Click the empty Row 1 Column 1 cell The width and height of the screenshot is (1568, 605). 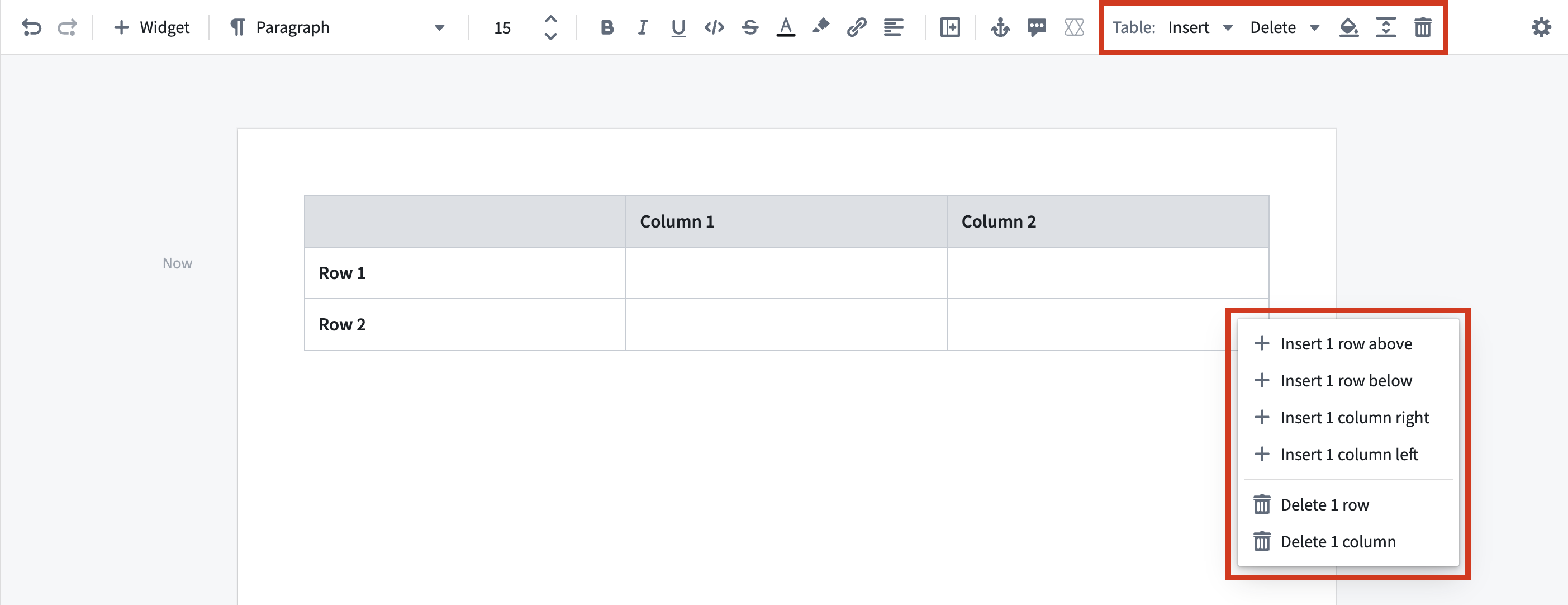tap(786, 273)
